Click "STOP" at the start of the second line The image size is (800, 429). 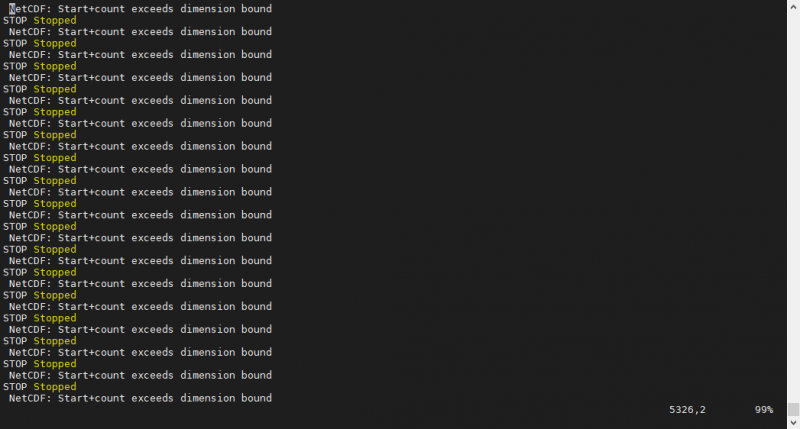click(15, 20)
